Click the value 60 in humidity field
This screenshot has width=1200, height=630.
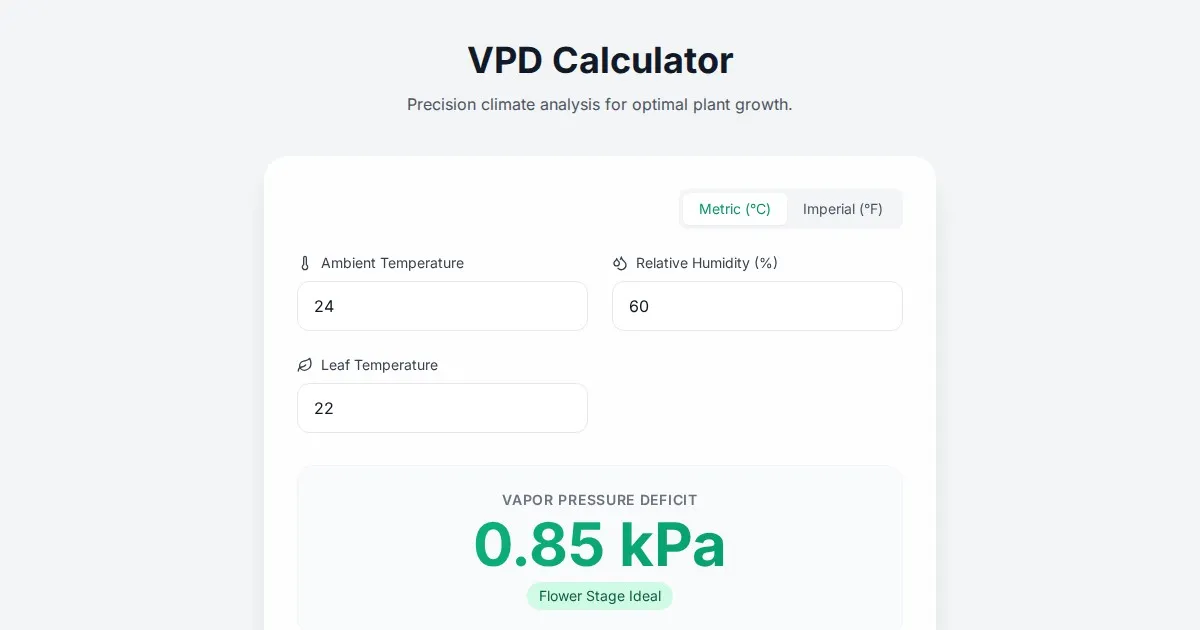pos(639,306)
